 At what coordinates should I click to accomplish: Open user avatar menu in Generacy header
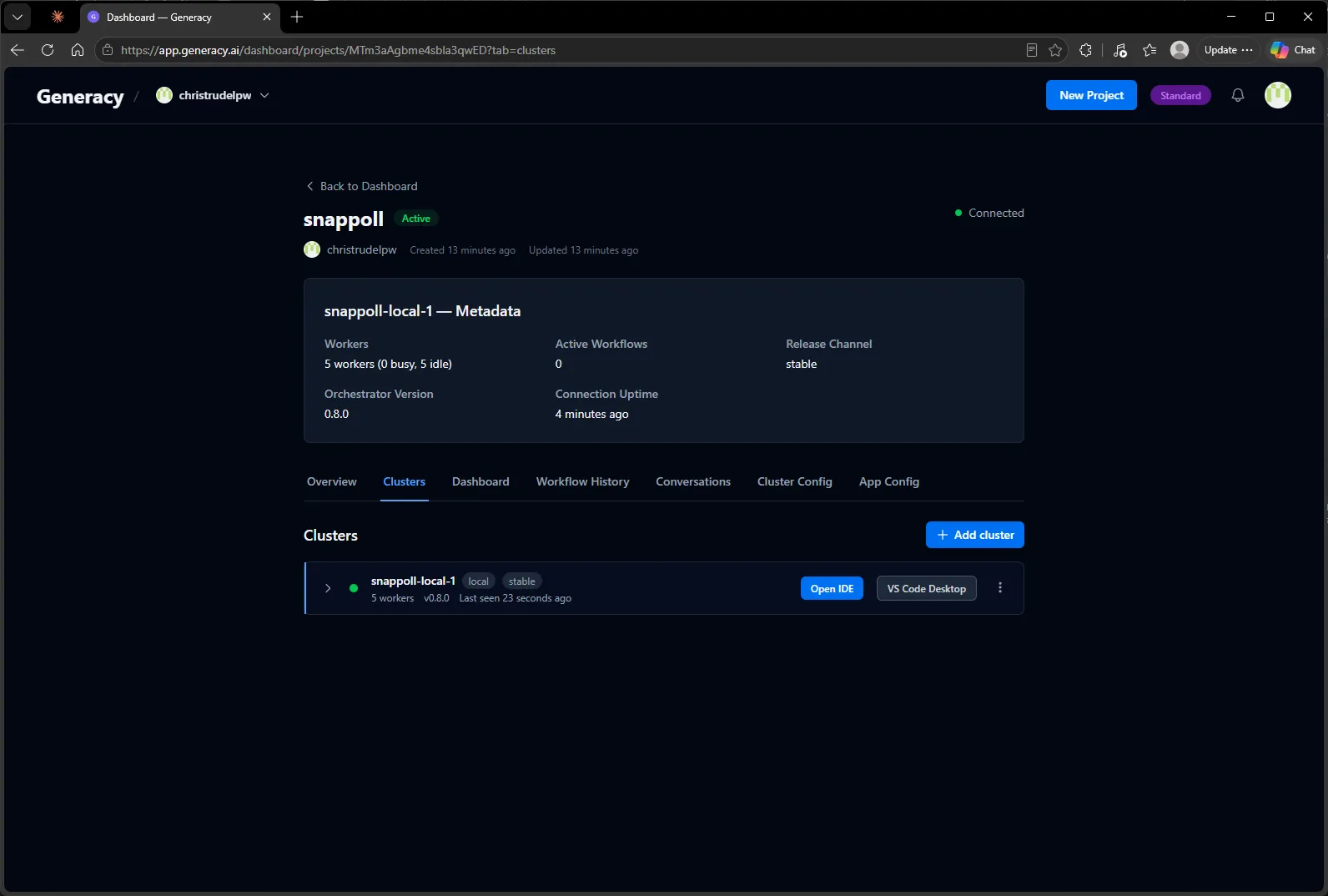(x=1278, y=95)
